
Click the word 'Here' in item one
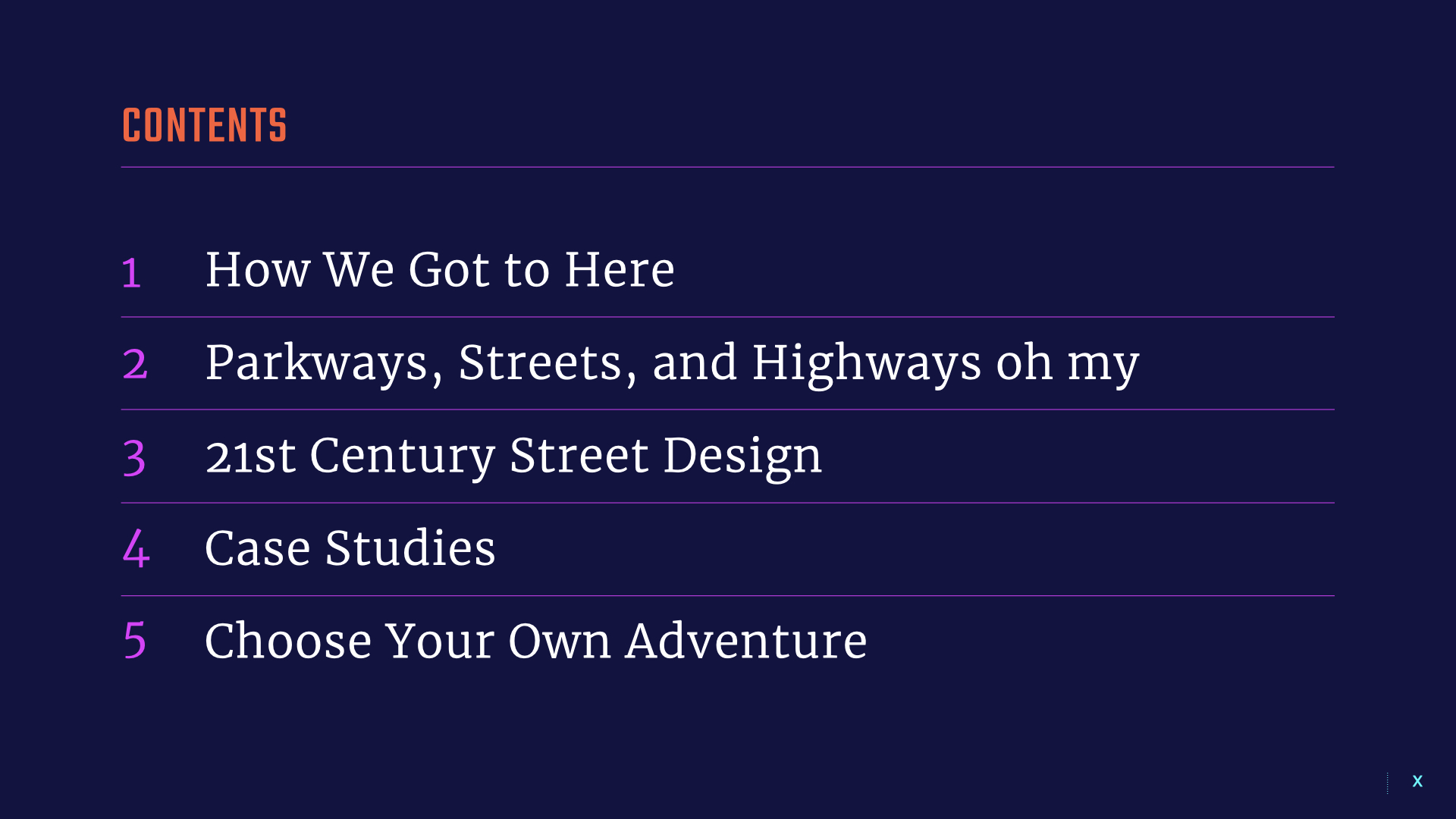[620, 270]
